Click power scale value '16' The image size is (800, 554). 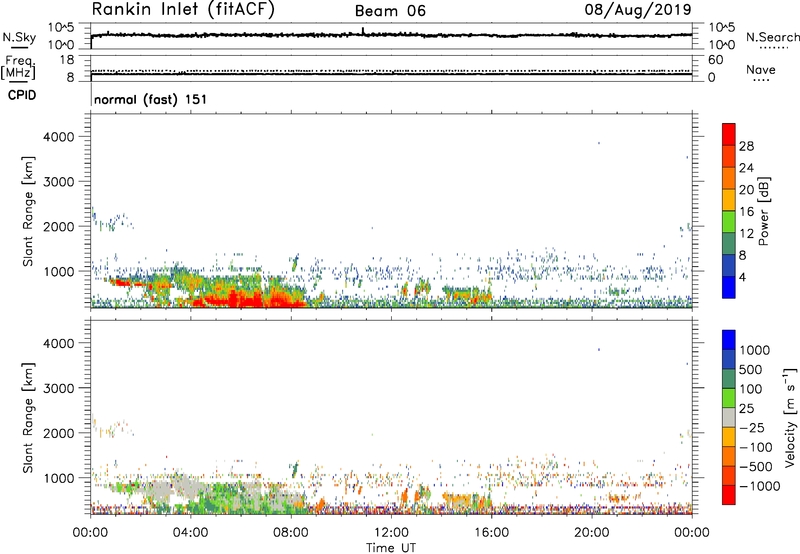(x=746, y=212)
